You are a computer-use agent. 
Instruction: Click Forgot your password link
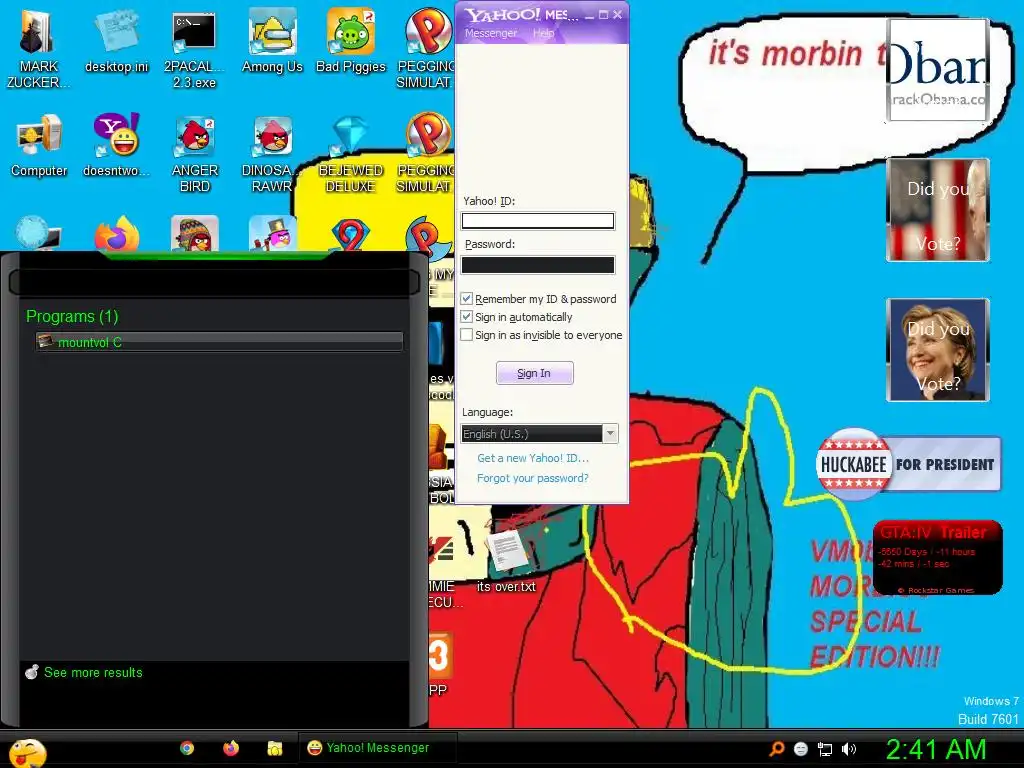(x=532, y=478)
